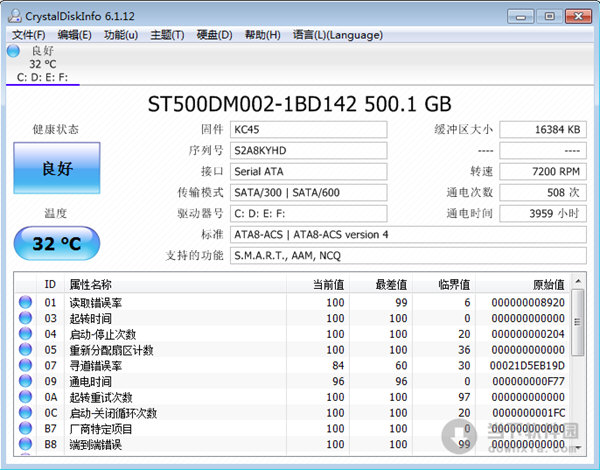
Task: Select the disk status orb above C: D: E: F:
Action: click(13, 51)
